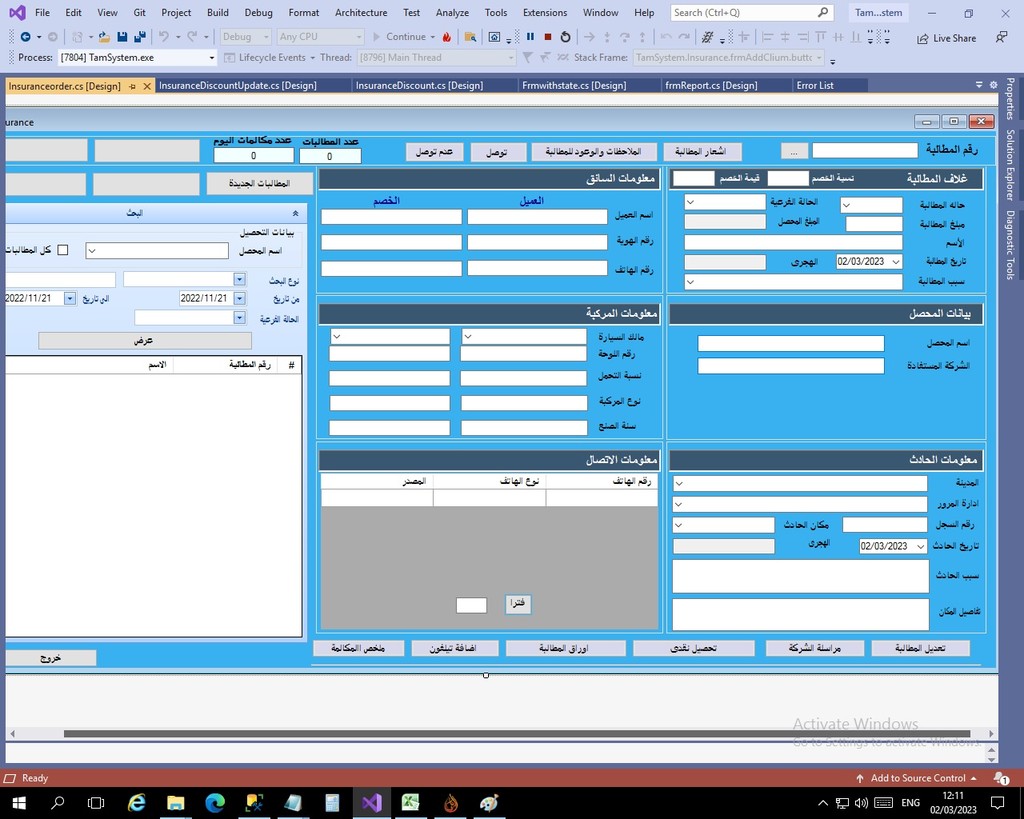The width and height of the screenshot is (1024, 819).
Task: Click the Save floppy disk icon
Action: point(122,37)
